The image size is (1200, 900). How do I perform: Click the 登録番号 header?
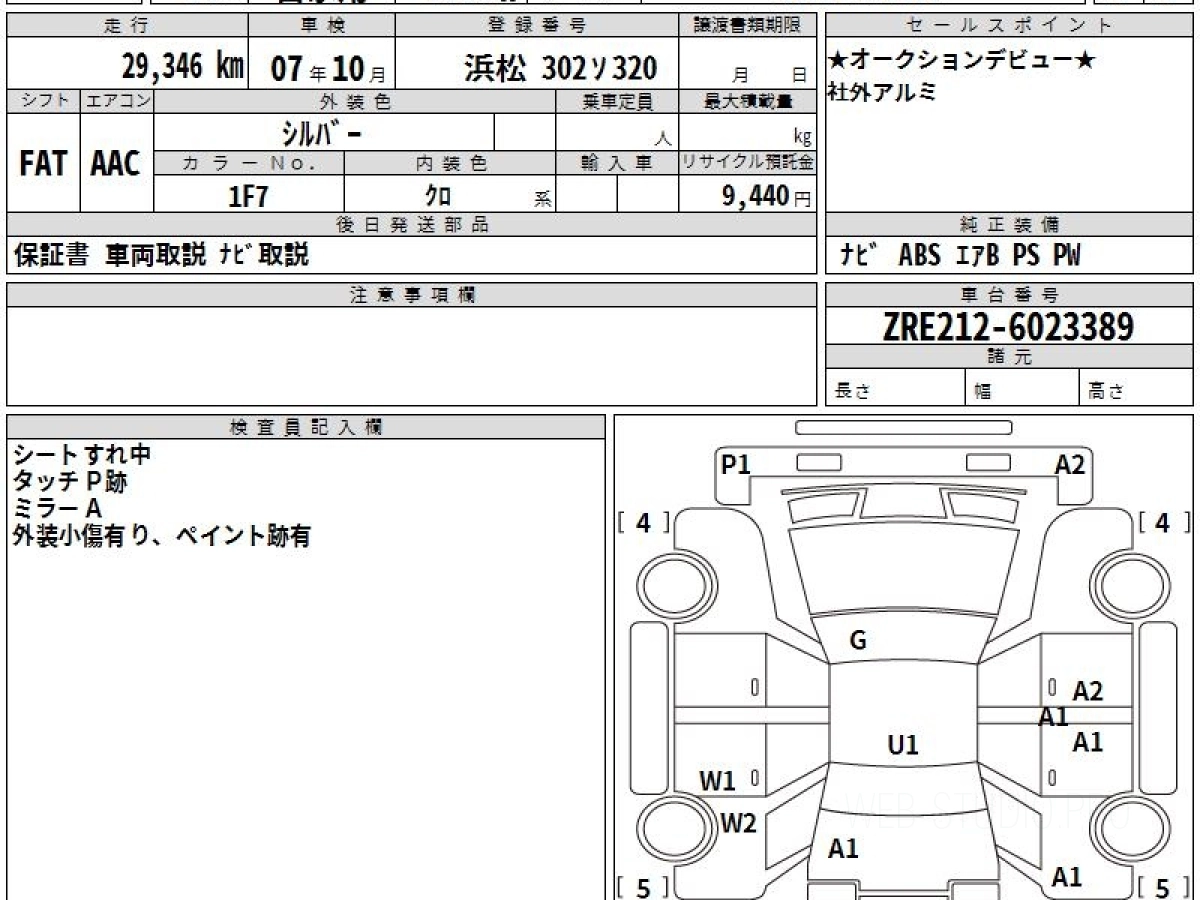pos(537,26)
